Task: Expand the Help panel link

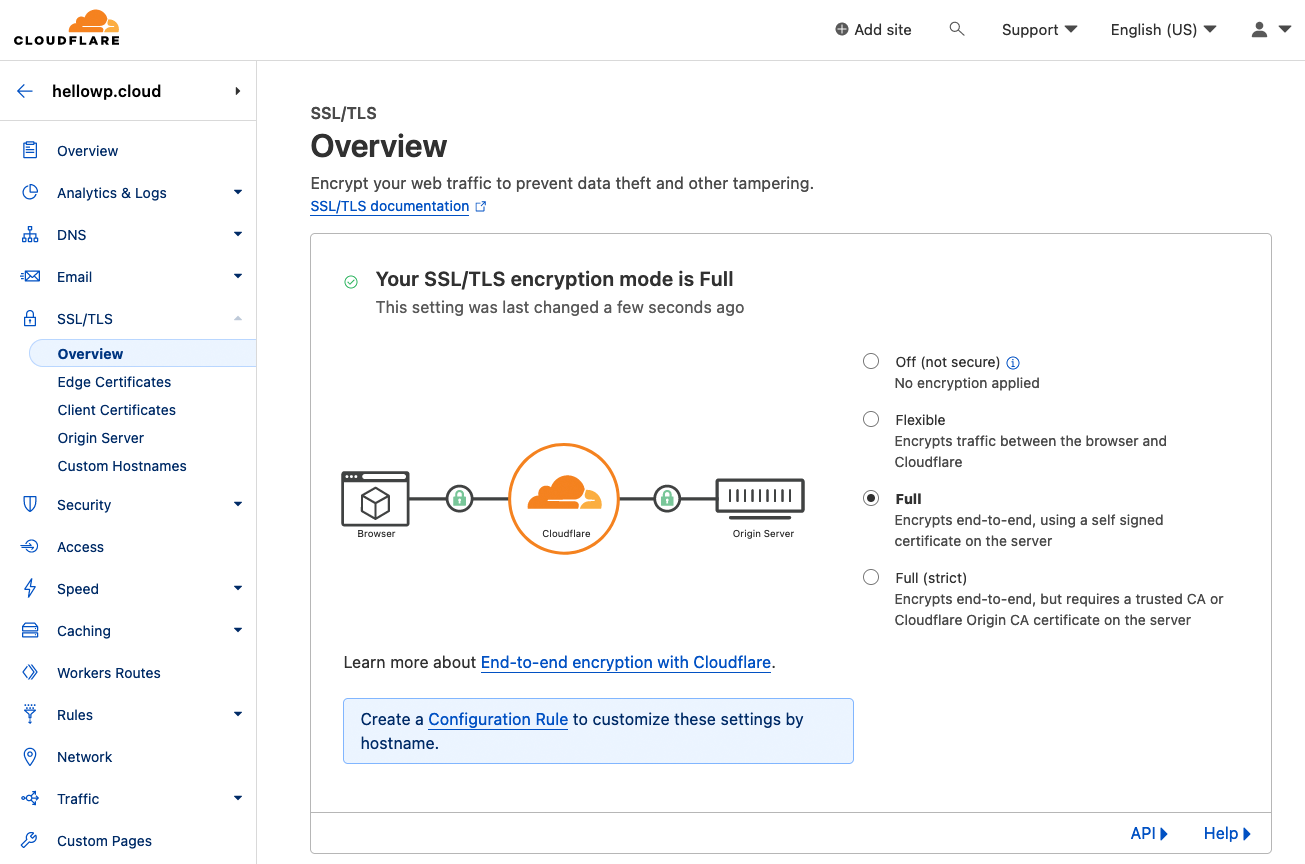Action: tap(1227, 833)
